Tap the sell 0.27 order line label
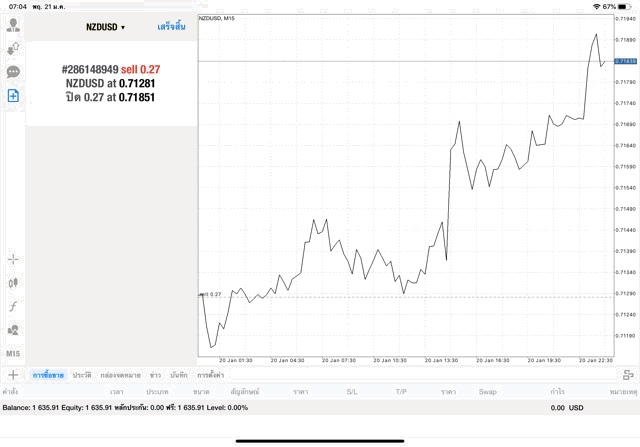The height and width of the screenshot is (447, 640). coord(211,294)
